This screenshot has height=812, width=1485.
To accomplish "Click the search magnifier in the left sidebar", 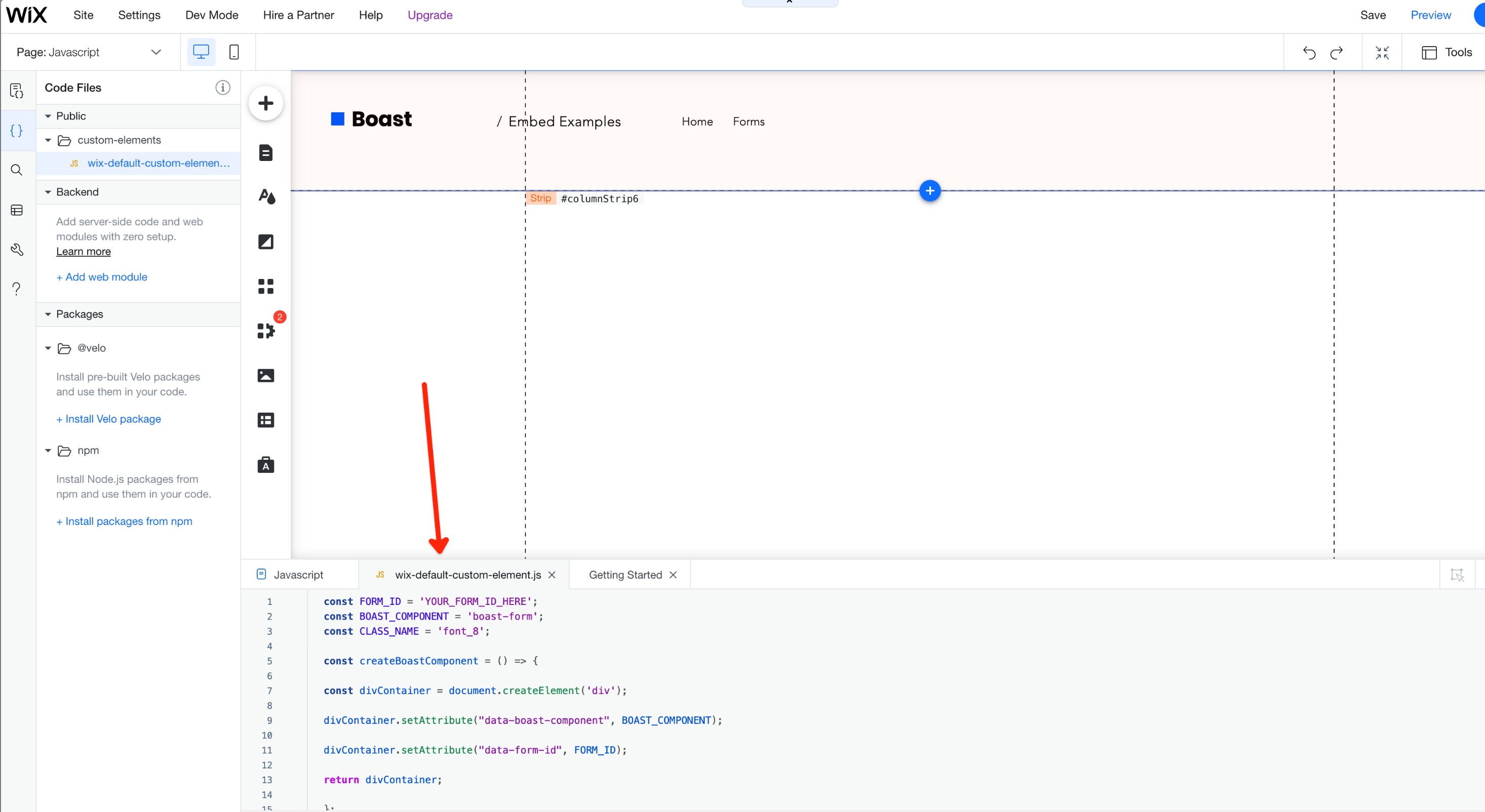I will (x=17, y=170).
